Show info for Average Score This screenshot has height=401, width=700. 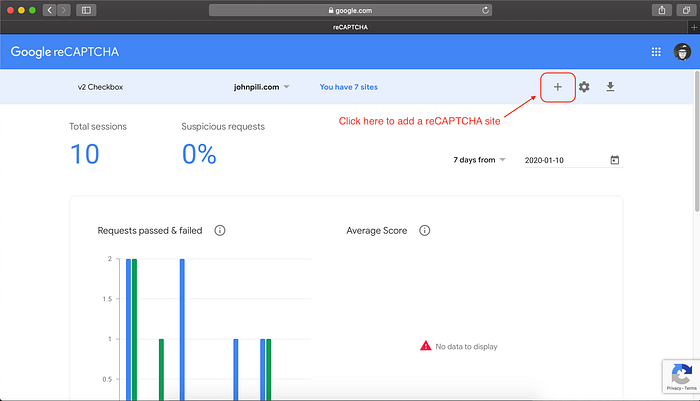[x=425, y=230]
